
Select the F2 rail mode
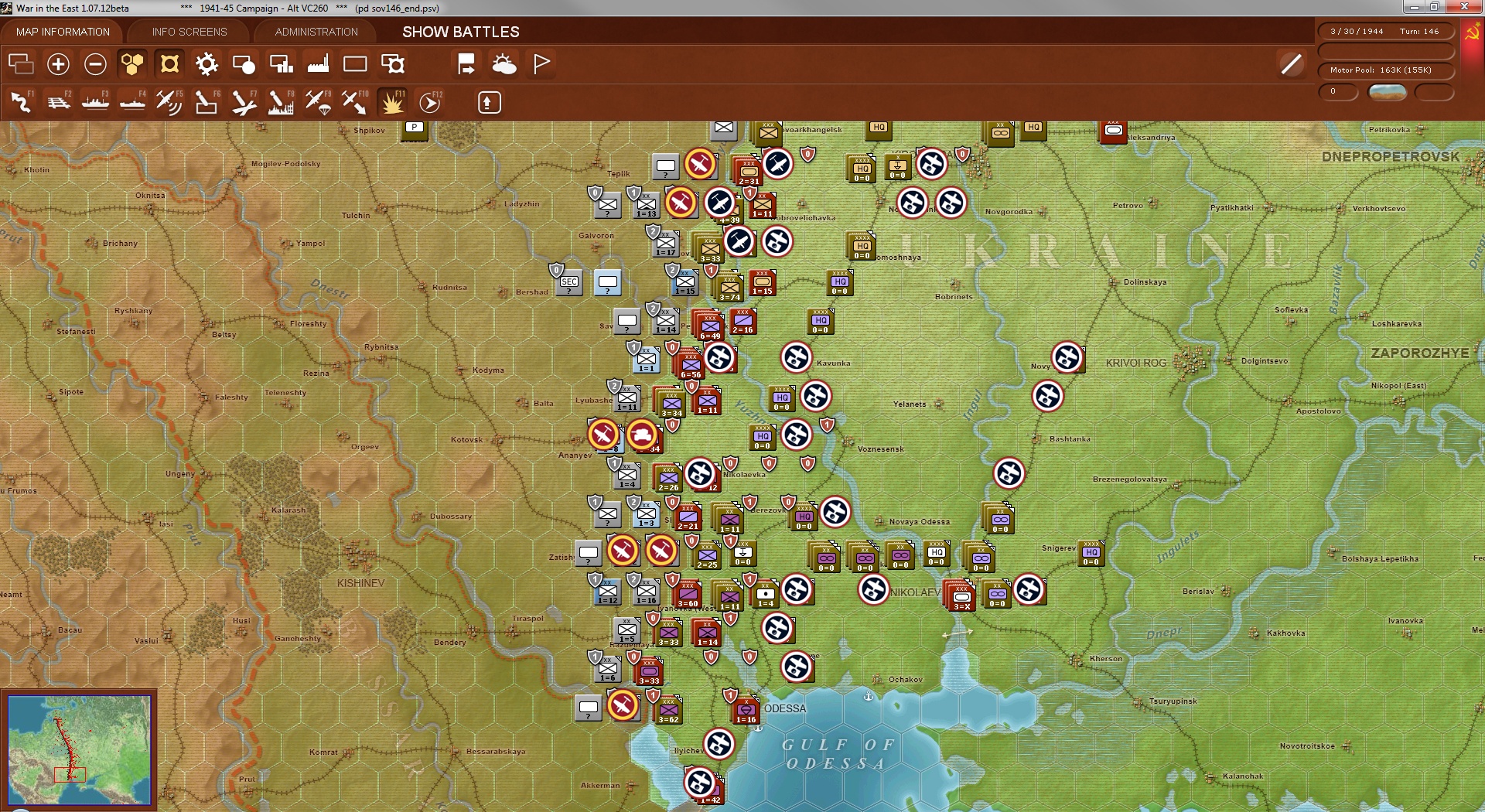(x=59, y=102)
